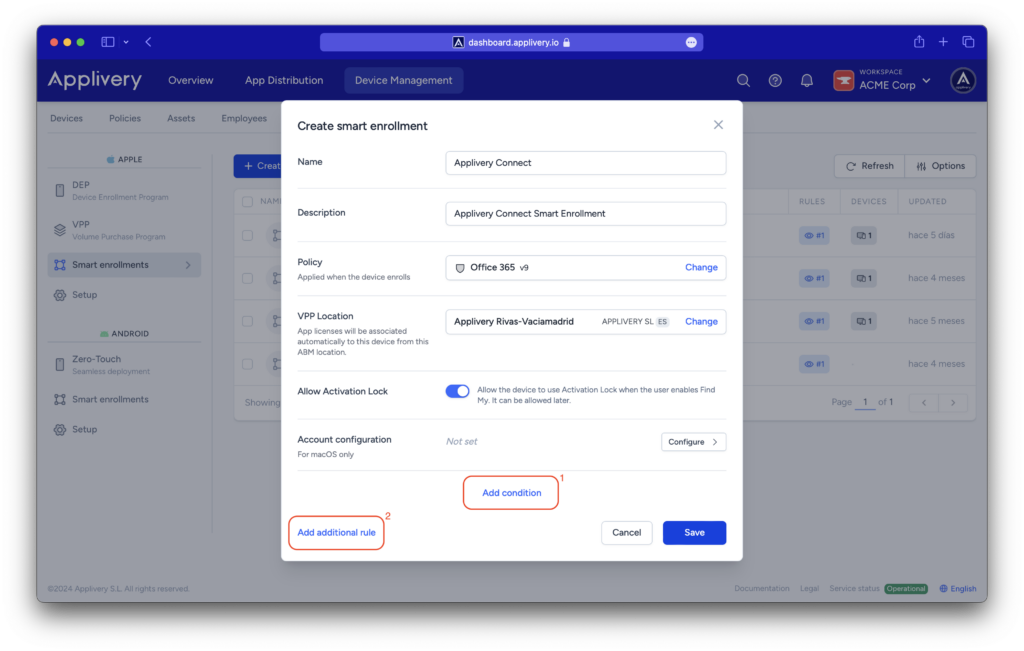Select Device Management menu
The width and height of the screenshot is (1024, 651).
(x=404, y=80)
